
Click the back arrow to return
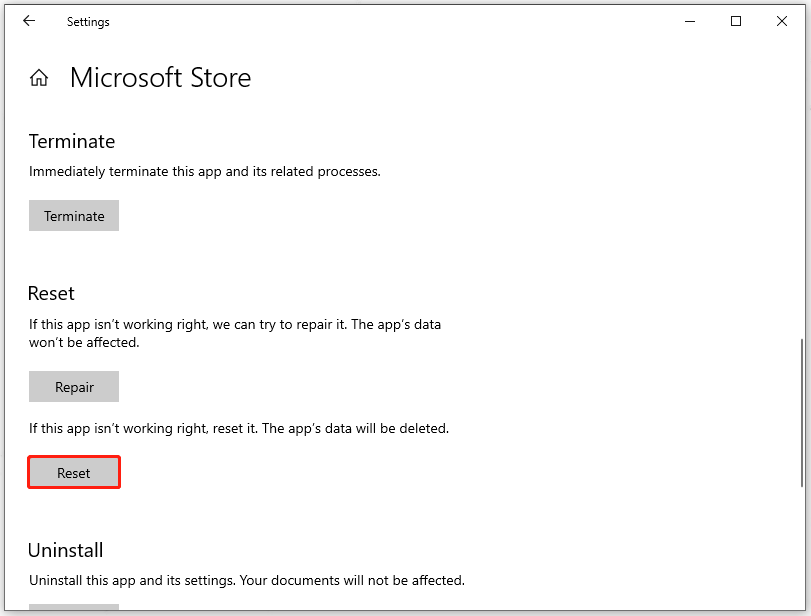(x=28, y=20)
